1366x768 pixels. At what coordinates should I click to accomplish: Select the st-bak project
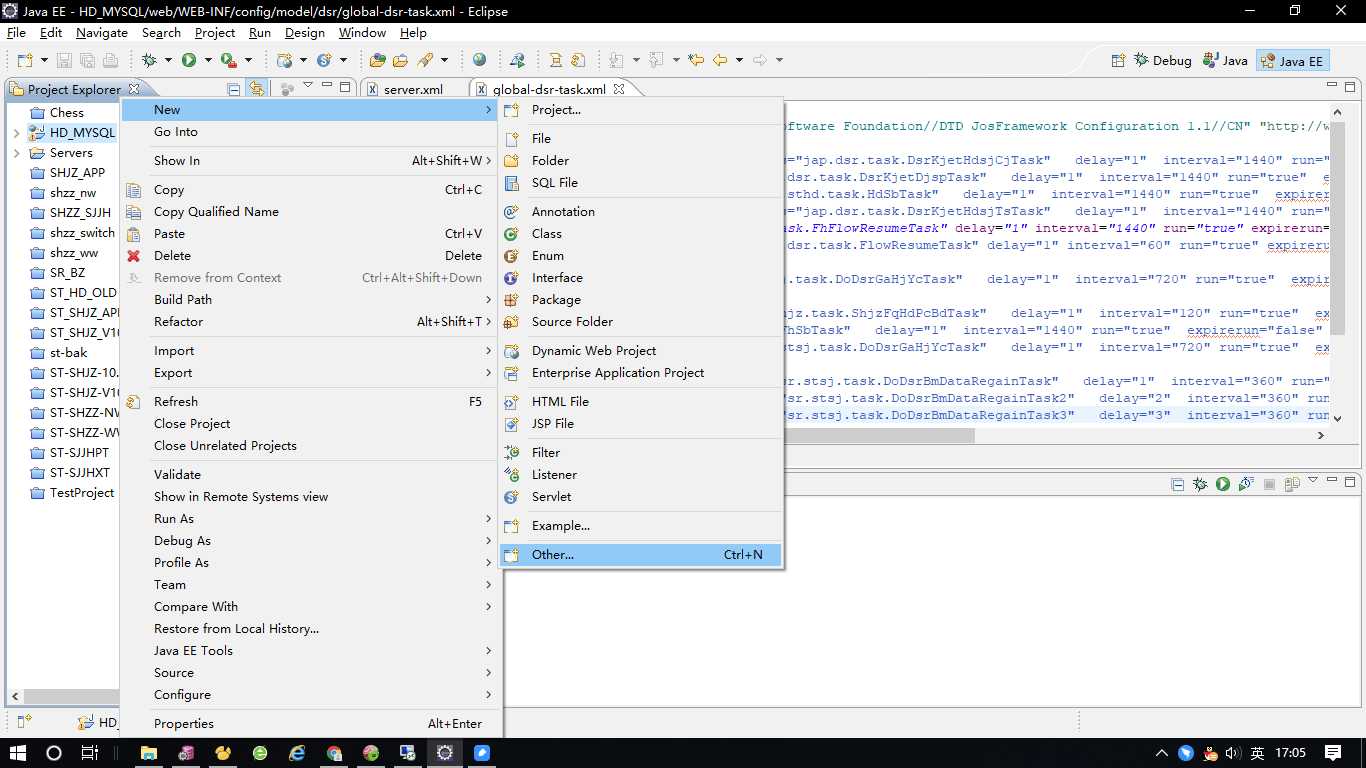68,353
